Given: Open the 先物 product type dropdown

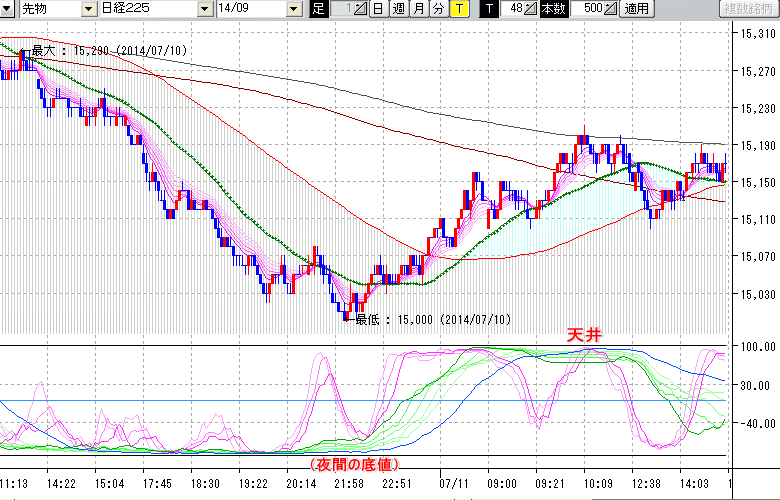Looking at the screenshot, I should (x=91, y=9).
